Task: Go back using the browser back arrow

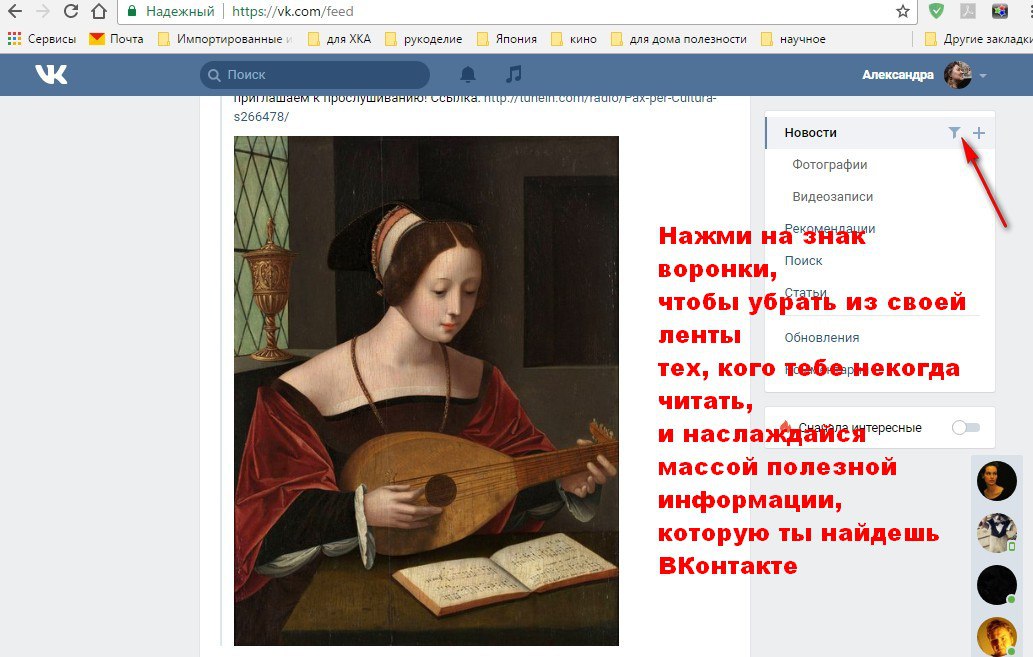Action: pyautogui.click(x=14, y=11)
